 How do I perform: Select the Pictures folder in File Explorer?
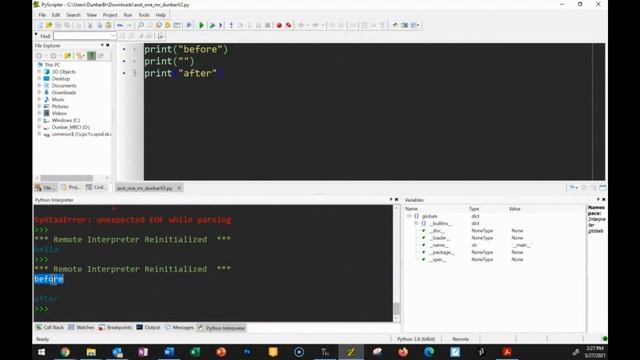[60, 107]
